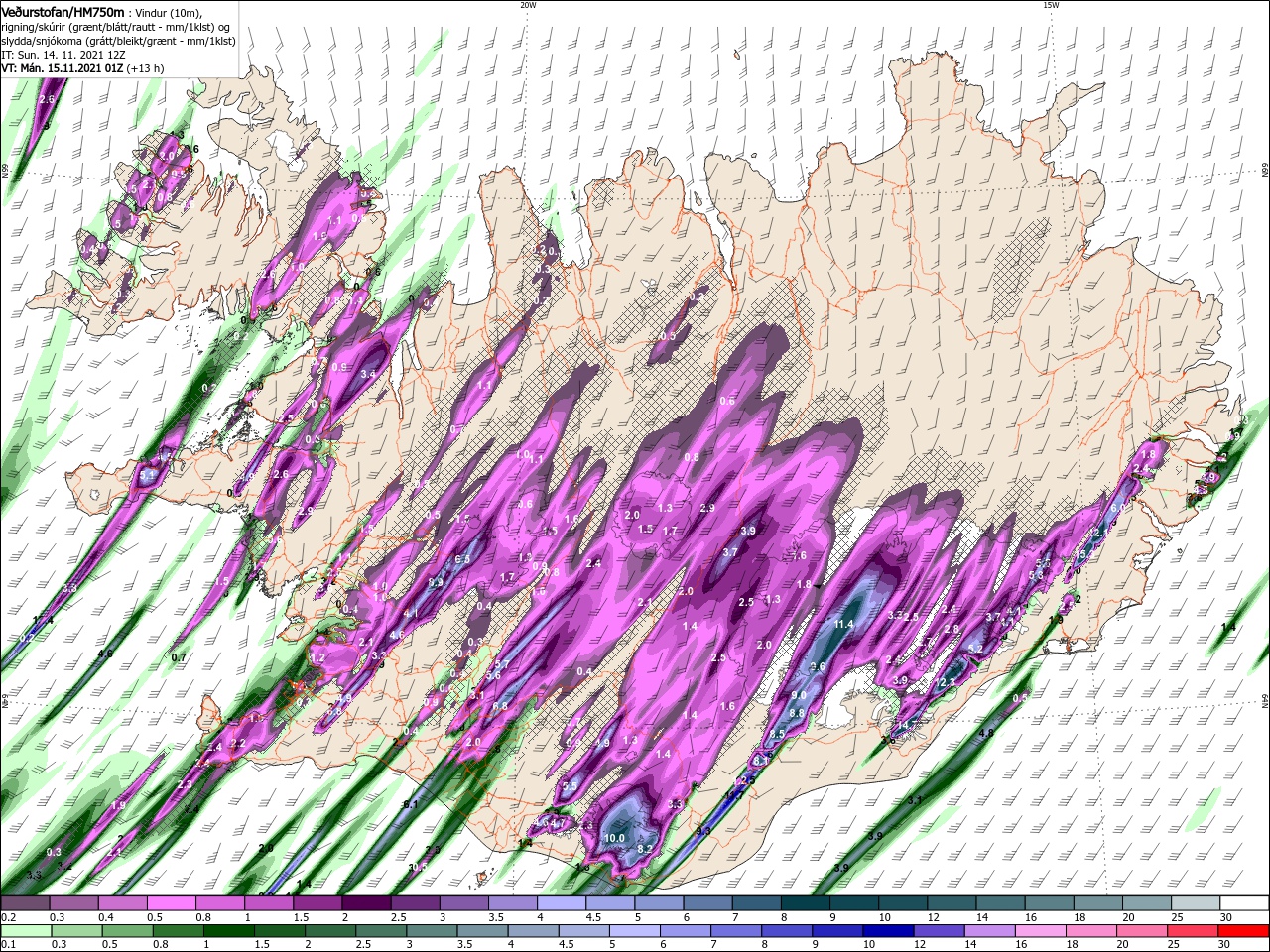Select the darkest green 1–1.5 swatch in lower legend

227,931
